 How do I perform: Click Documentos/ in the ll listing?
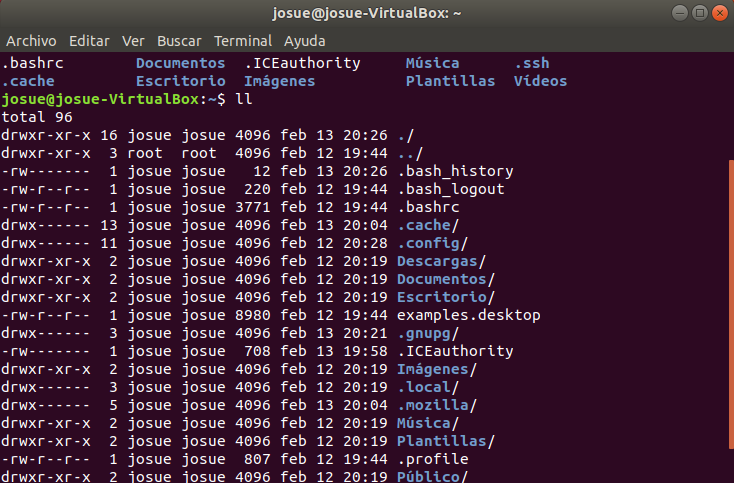point(446,279)
